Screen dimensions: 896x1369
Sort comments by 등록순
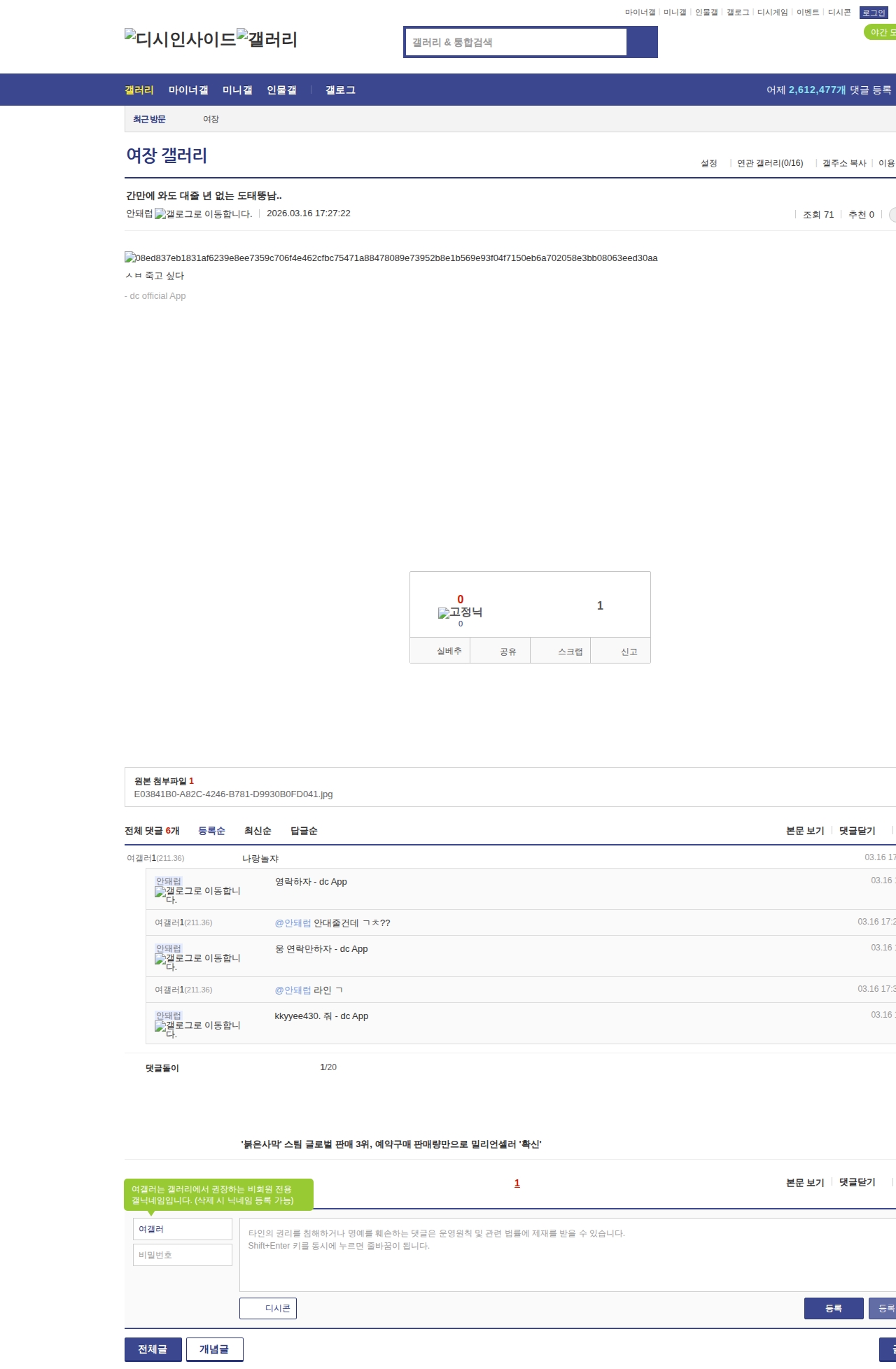(x=211, y=831)
